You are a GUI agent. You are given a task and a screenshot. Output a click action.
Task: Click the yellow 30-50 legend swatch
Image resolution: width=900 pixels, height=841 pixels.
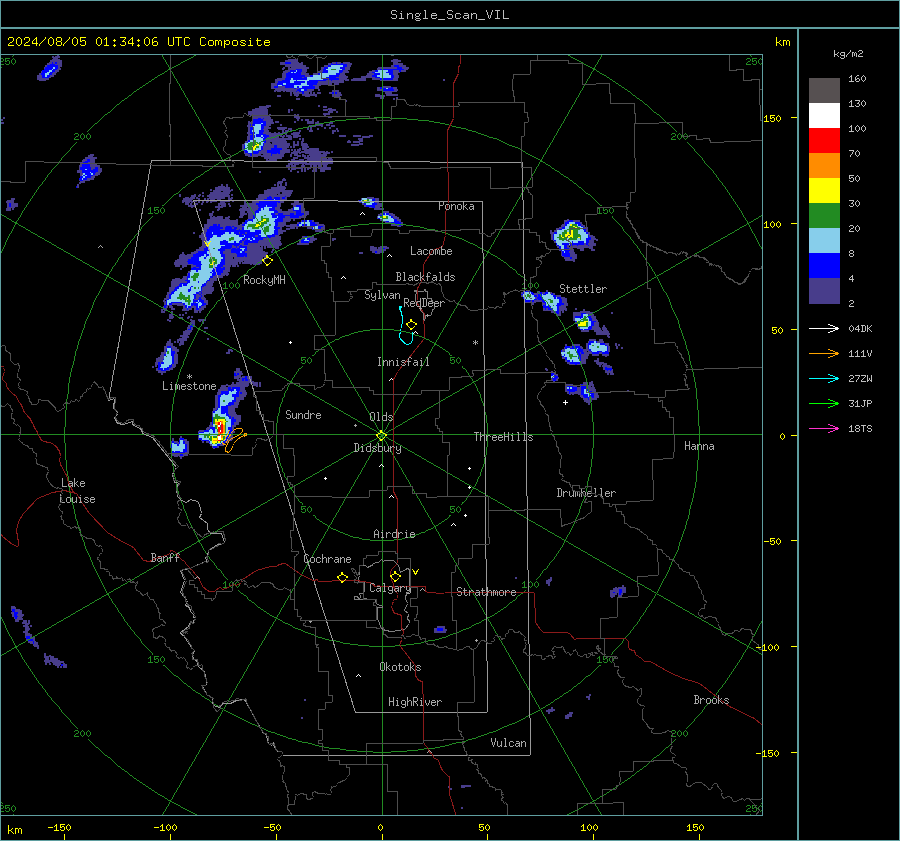[824, 191]
